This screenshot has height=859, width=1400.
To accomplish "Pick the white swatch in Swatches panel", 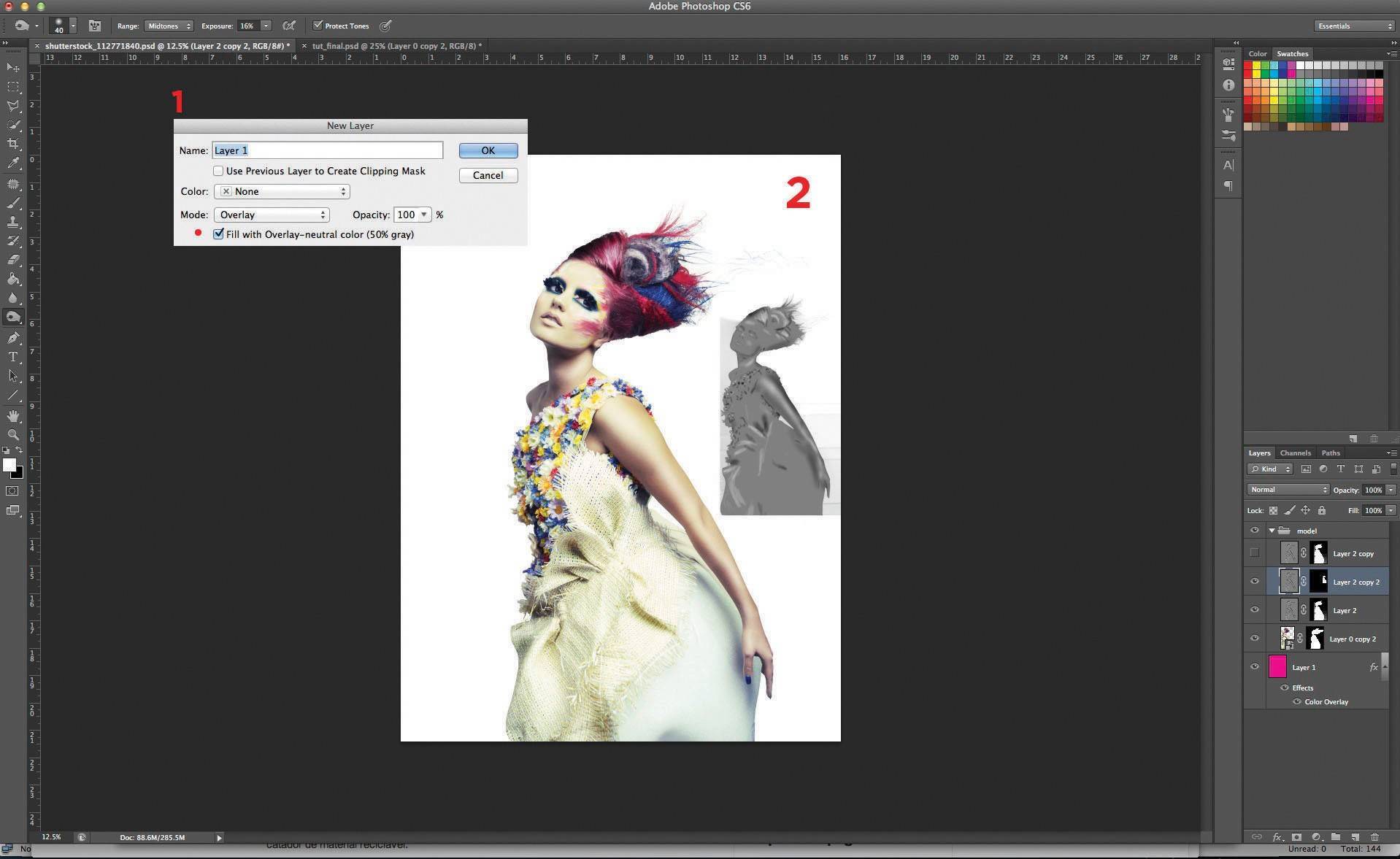I will (1301, 66).
